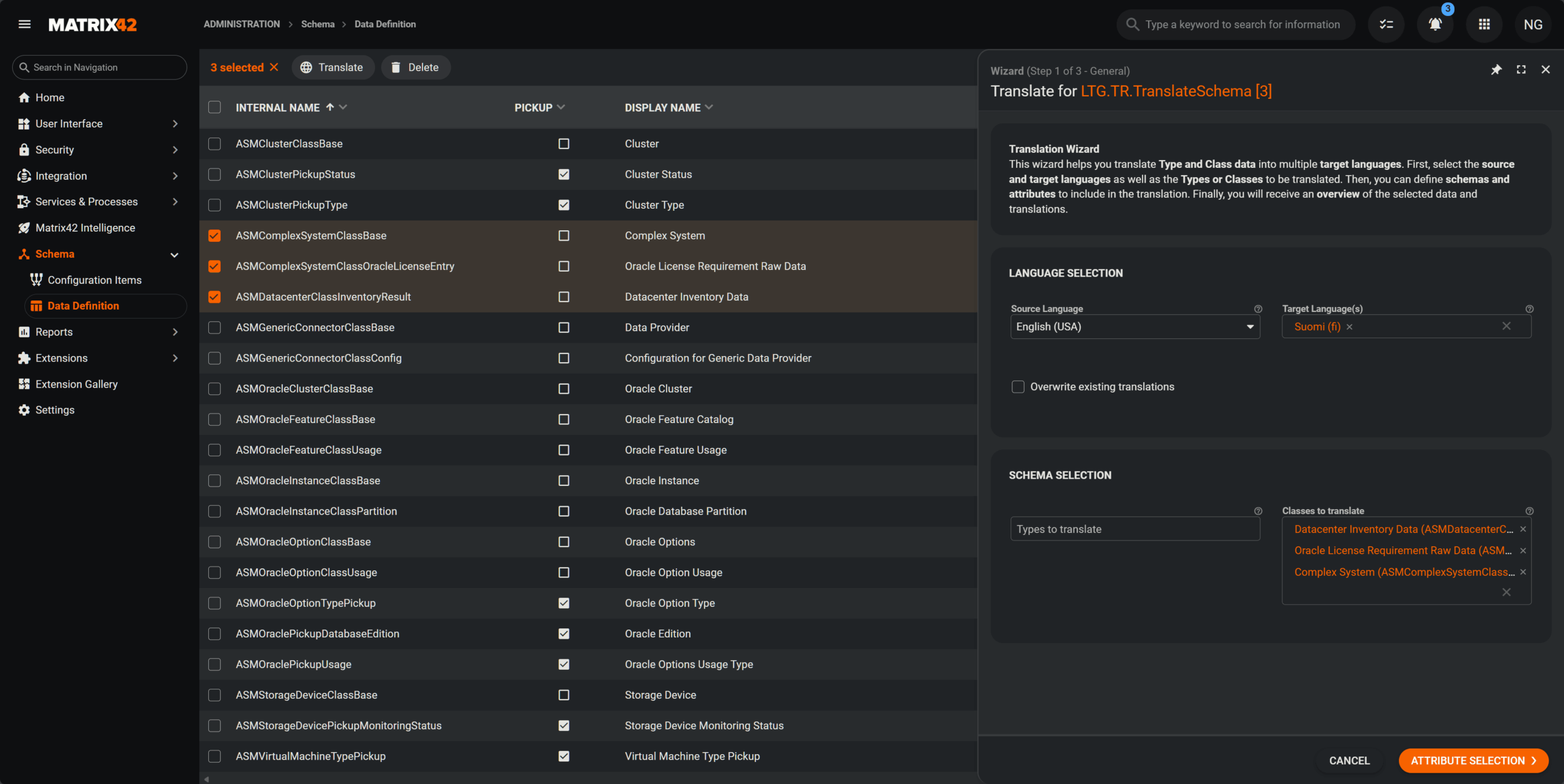
Task: Select the ASMClusterClassBase row checkbox
Action: tap(214, 143)
